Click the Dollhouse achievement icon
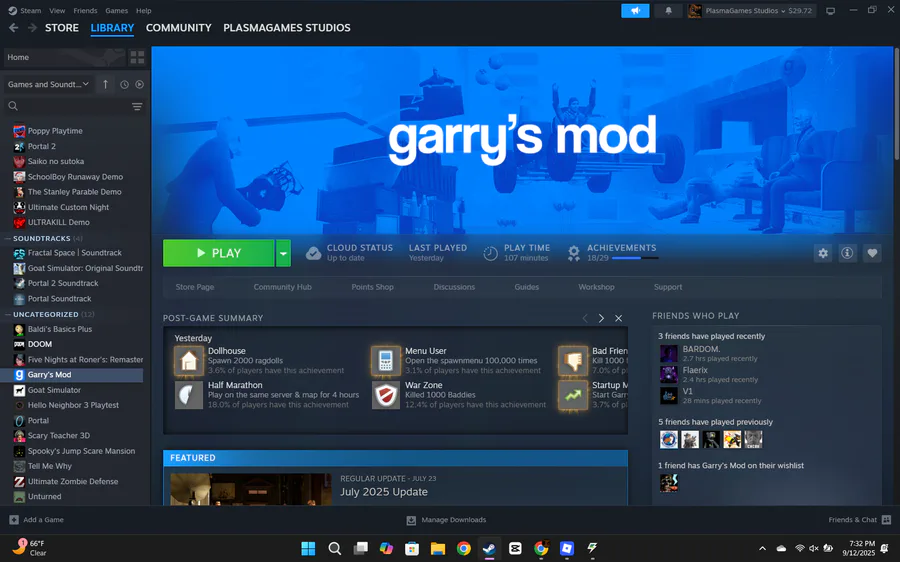This screenshot has height=562, width=900. (x=189, y=361)
